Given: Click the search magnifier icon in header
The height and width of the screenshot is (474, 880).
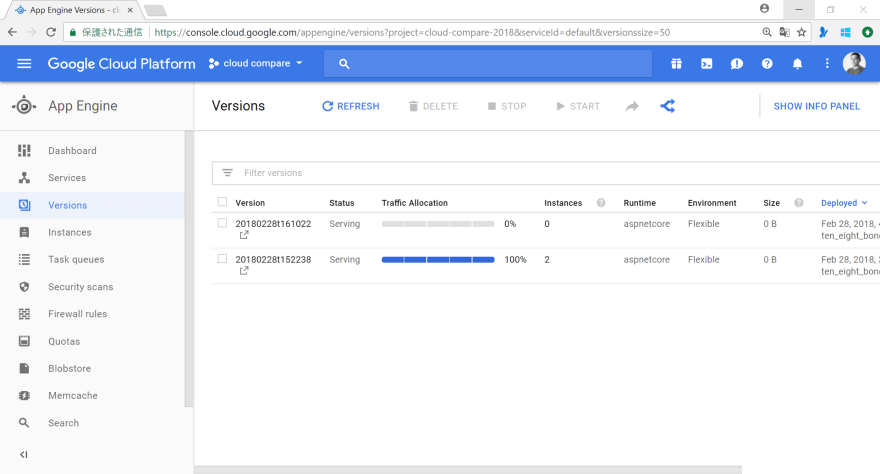Looking at the screenshot, I should tap(344, 64).
